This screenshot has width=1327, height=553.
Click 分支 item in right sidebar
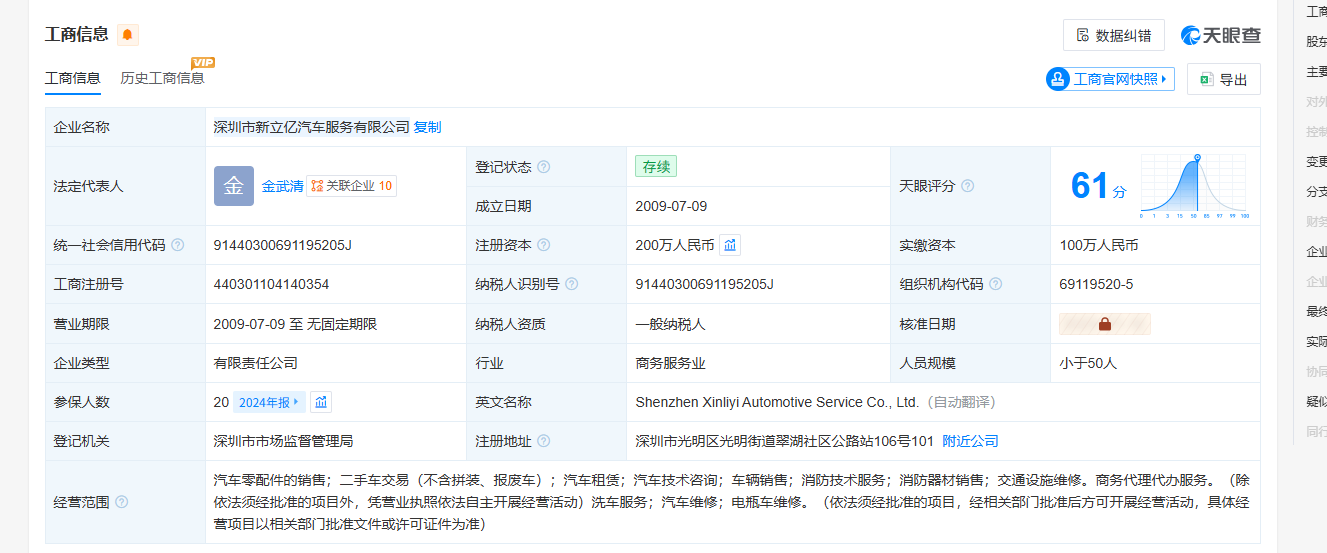pyautogui.click(x=1317, y=191)
